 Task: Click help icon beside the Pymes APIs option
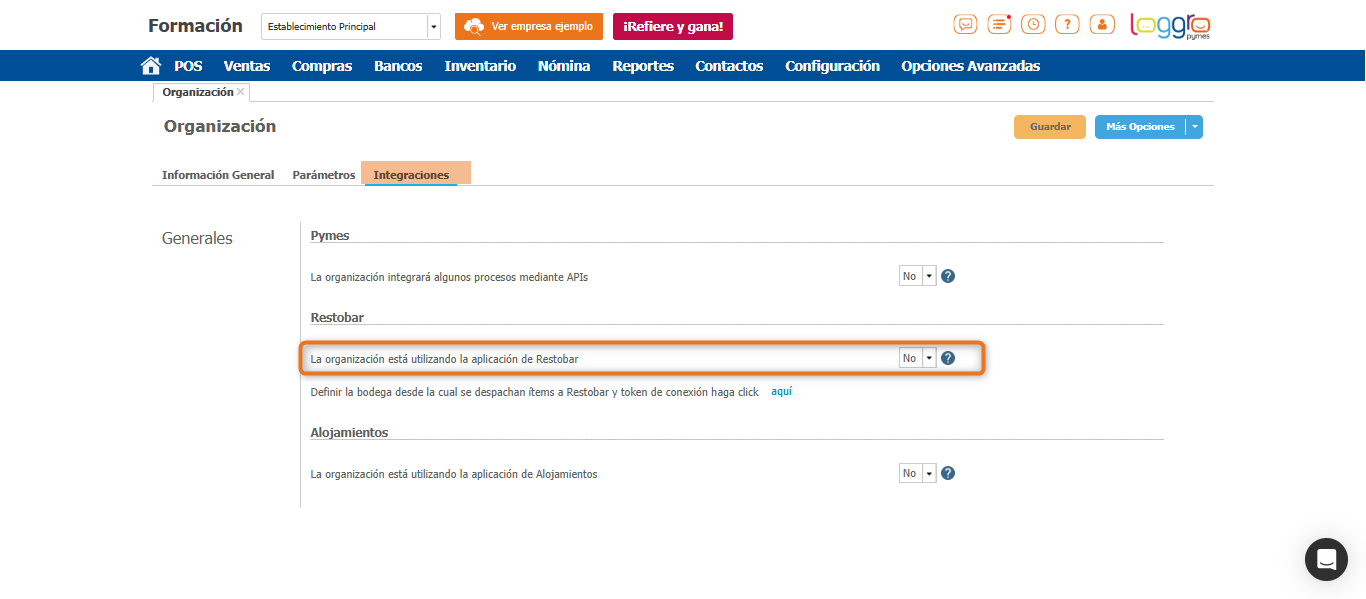click(948, 276)
